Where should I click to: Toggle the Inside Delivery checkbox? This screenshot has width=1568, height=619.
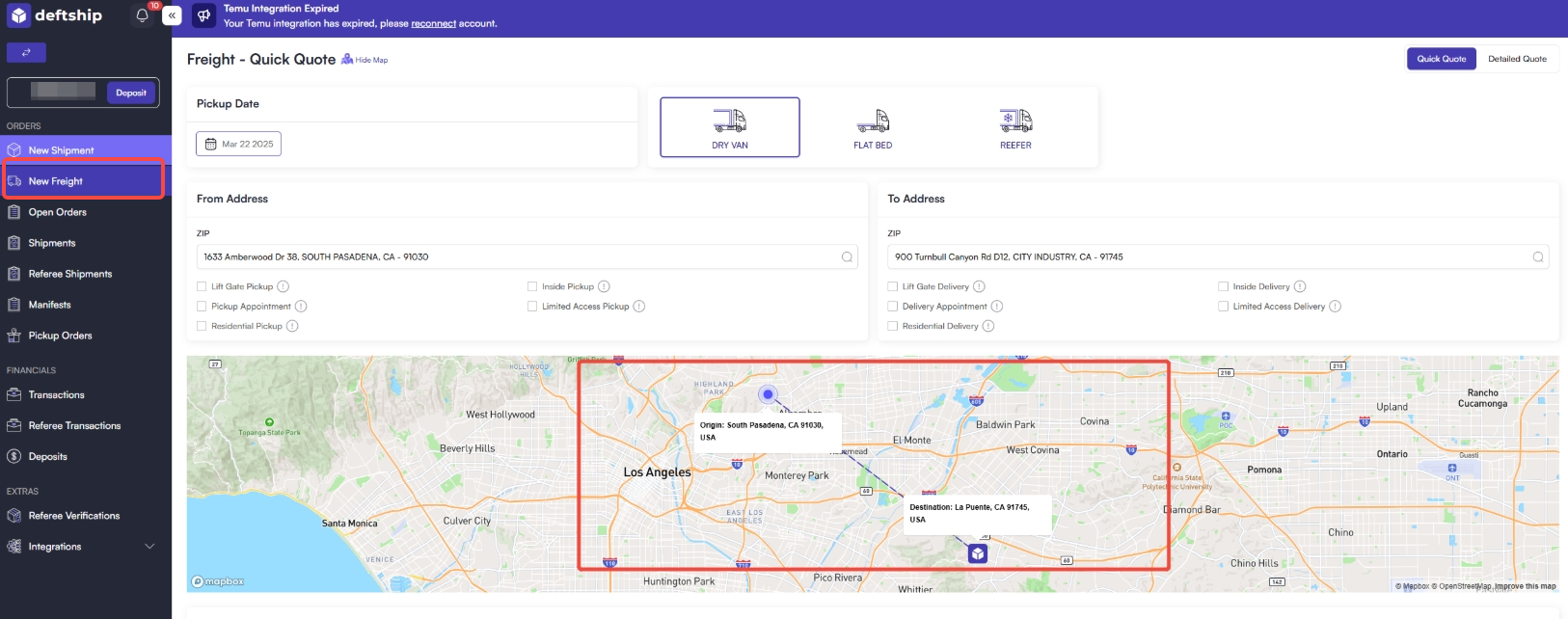tap(1223, 286)
